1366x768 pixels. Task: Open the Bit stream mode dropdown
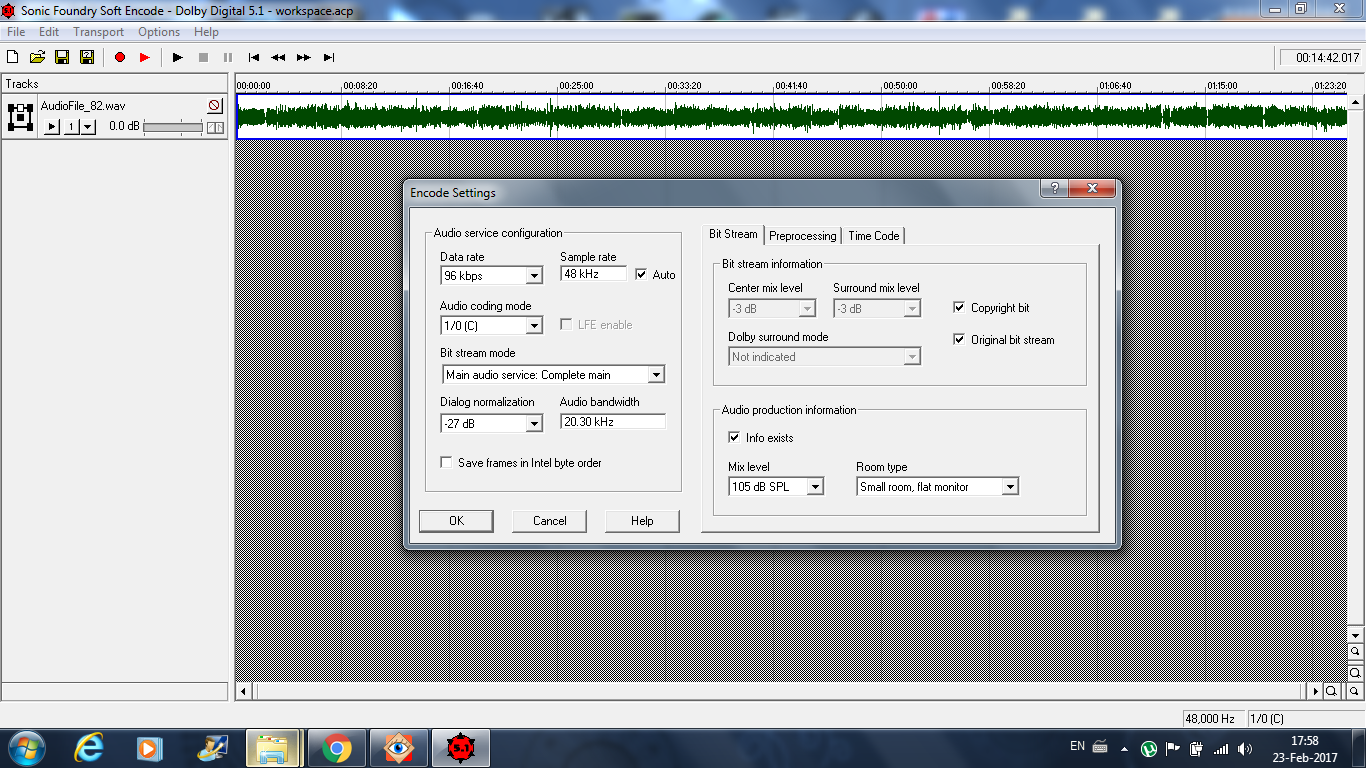[x=656, y=375]
